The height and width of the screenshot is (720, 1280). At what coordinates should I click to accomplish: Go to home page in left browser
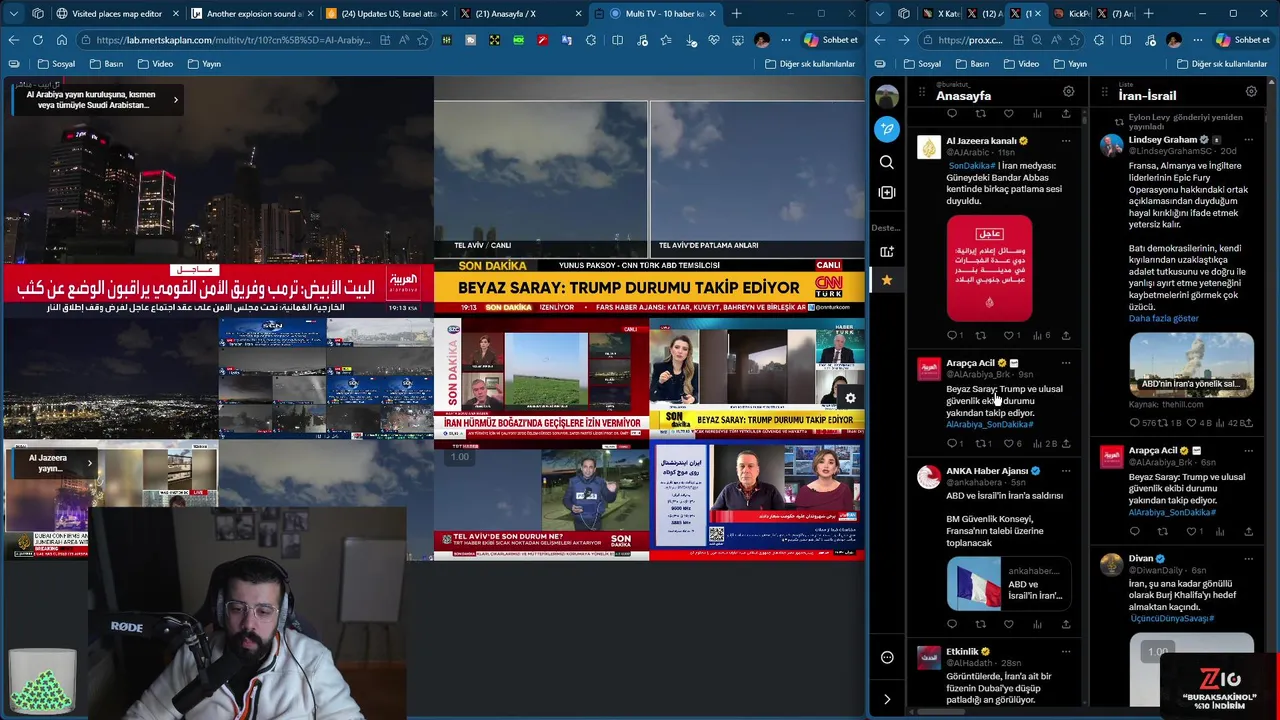tap(61, 40)
